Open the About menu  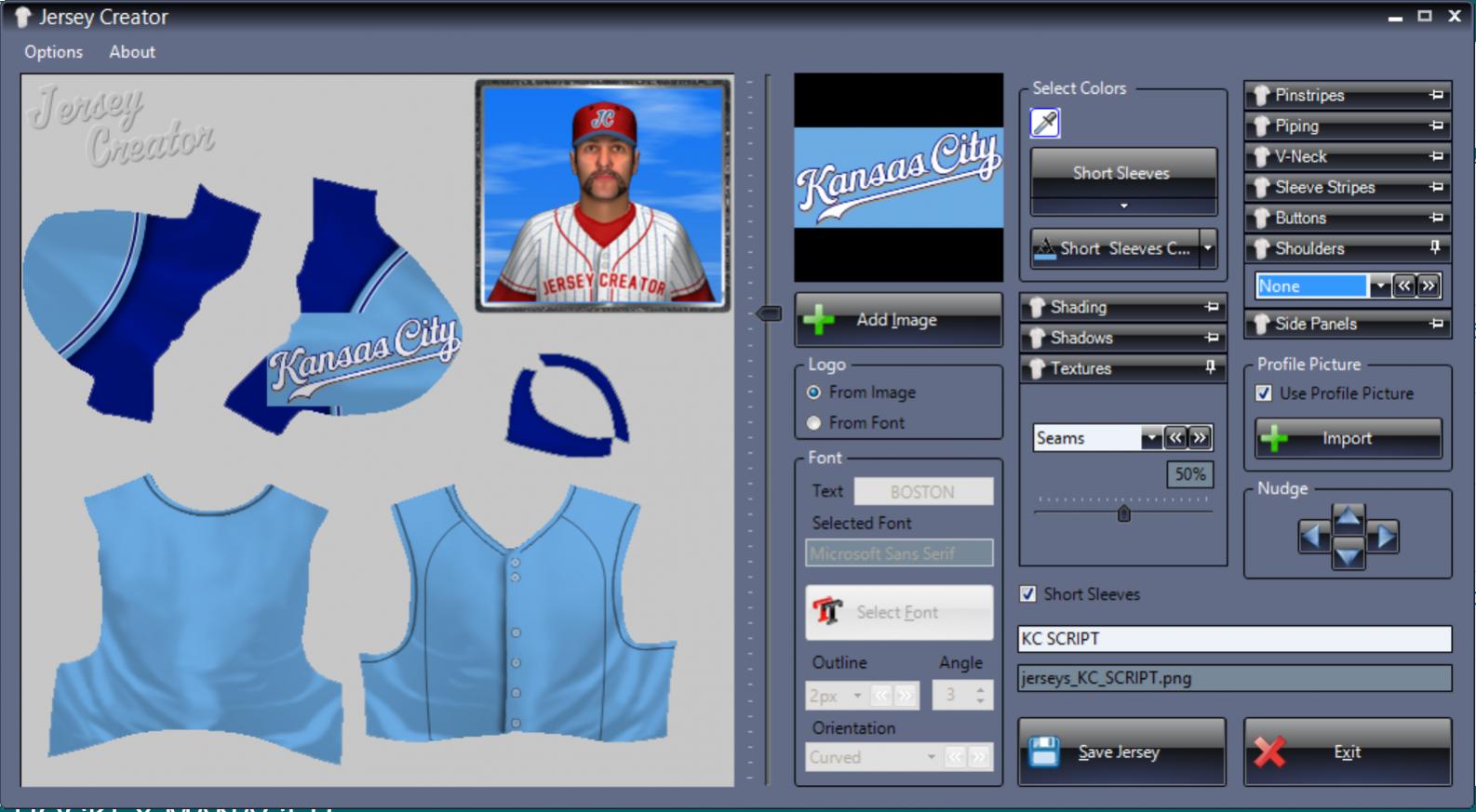coord(132,52)
